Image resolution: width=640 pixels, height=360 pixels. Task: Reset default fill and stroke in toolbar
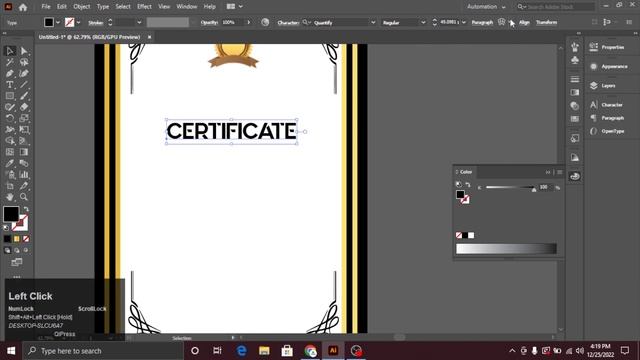click(6, 228)
